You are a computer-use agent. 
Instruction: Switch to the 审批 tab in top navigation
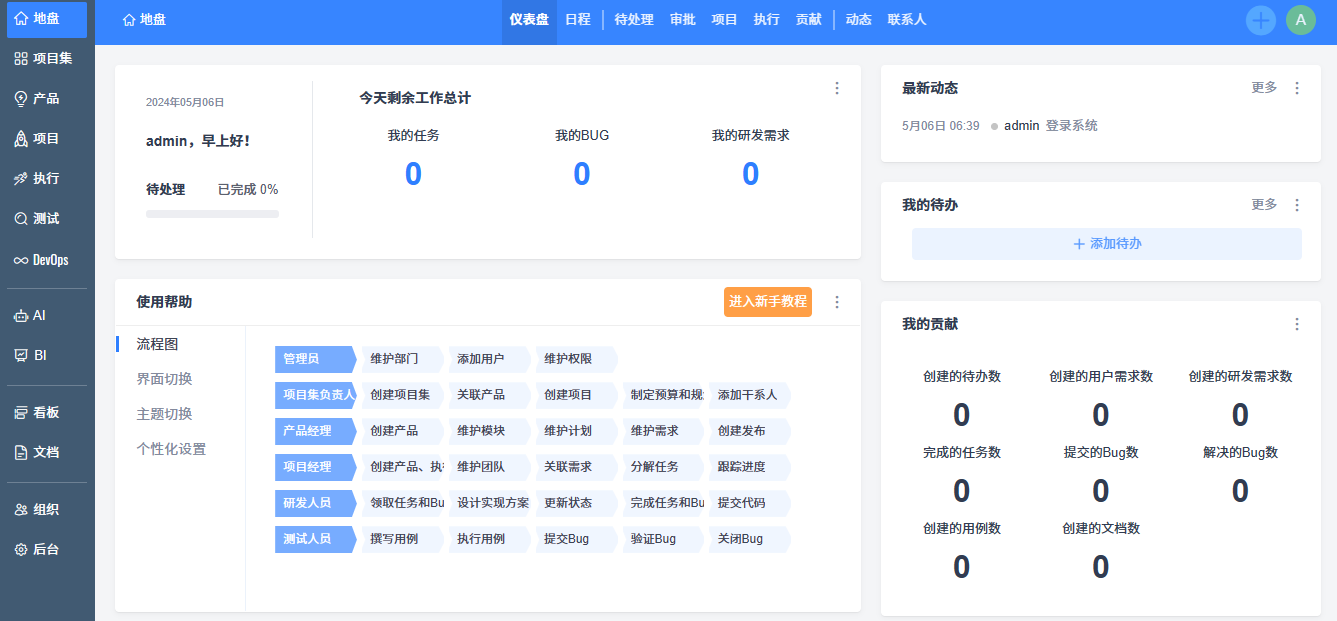(682, 20)
